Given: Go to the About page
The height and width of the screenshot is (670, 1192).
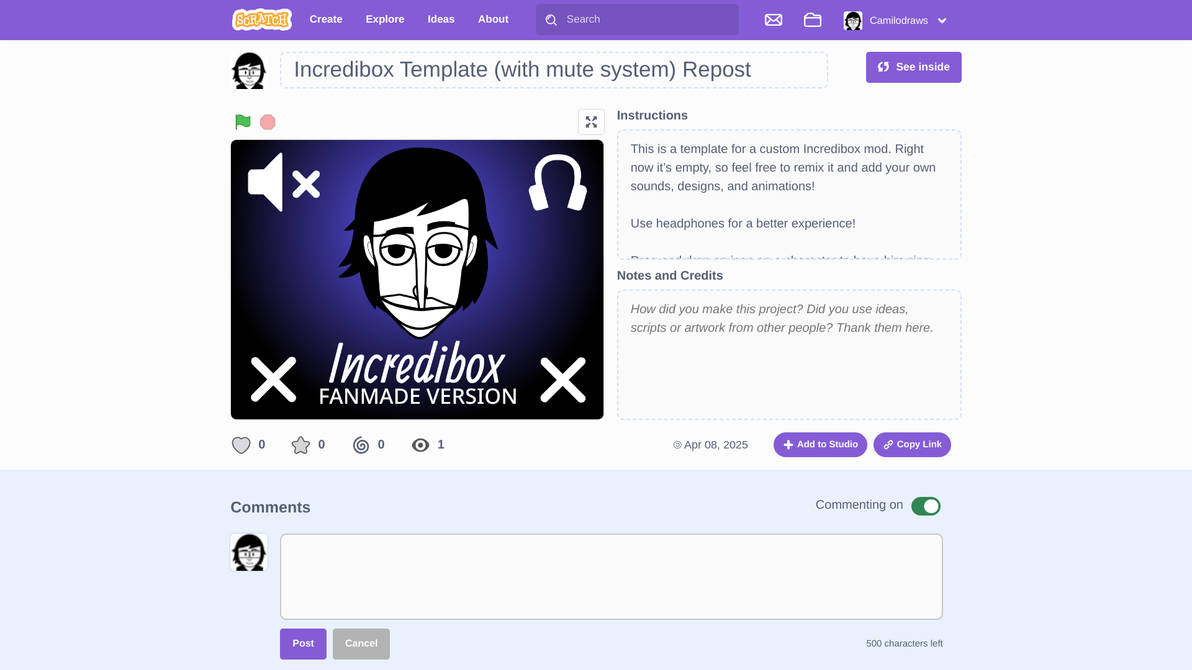Looking at the screenshot, I should tap(493, 19).
